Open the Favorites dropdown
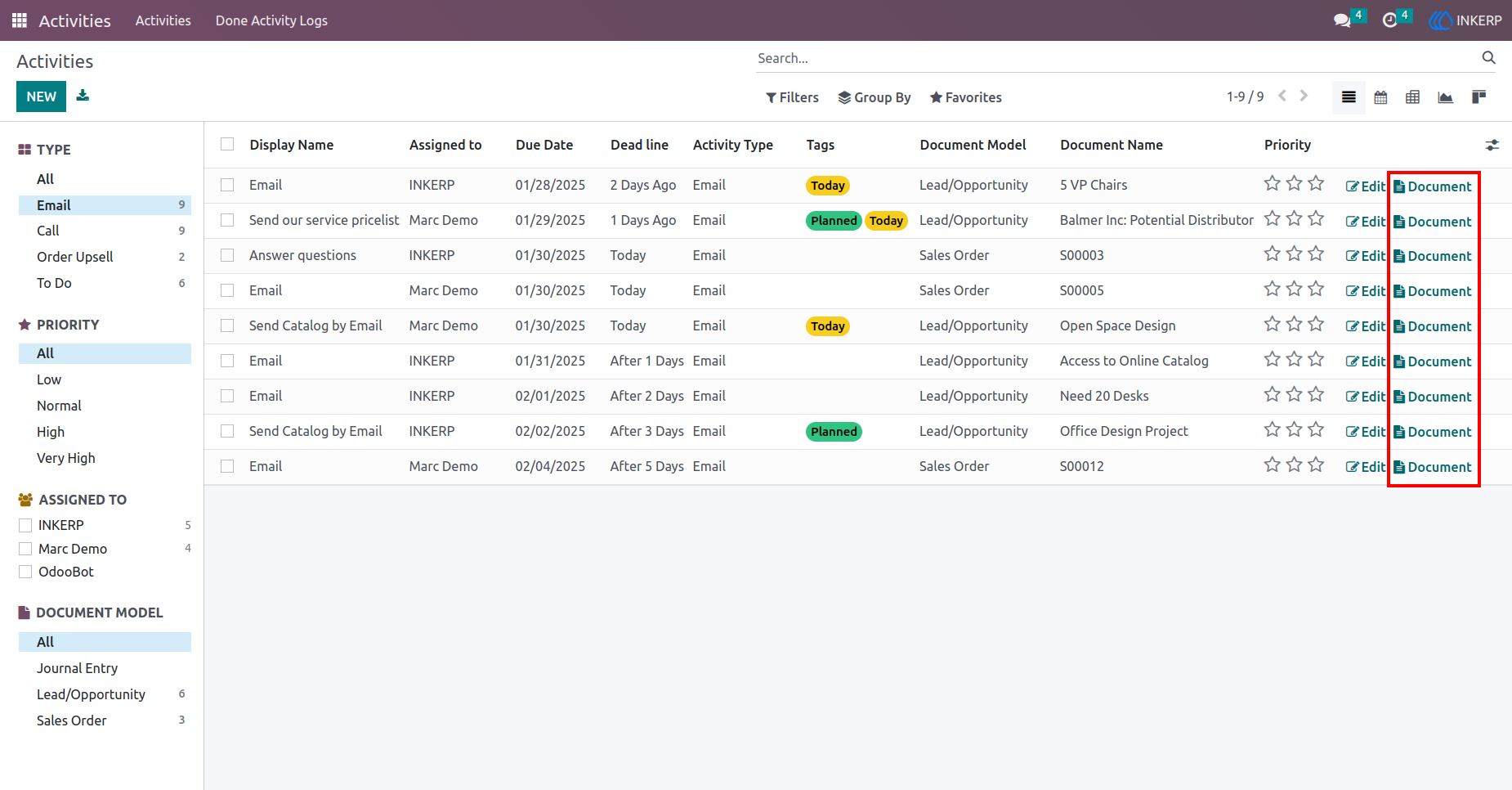This screenshot has width=1512, height=790. click(x=966, y=97)
